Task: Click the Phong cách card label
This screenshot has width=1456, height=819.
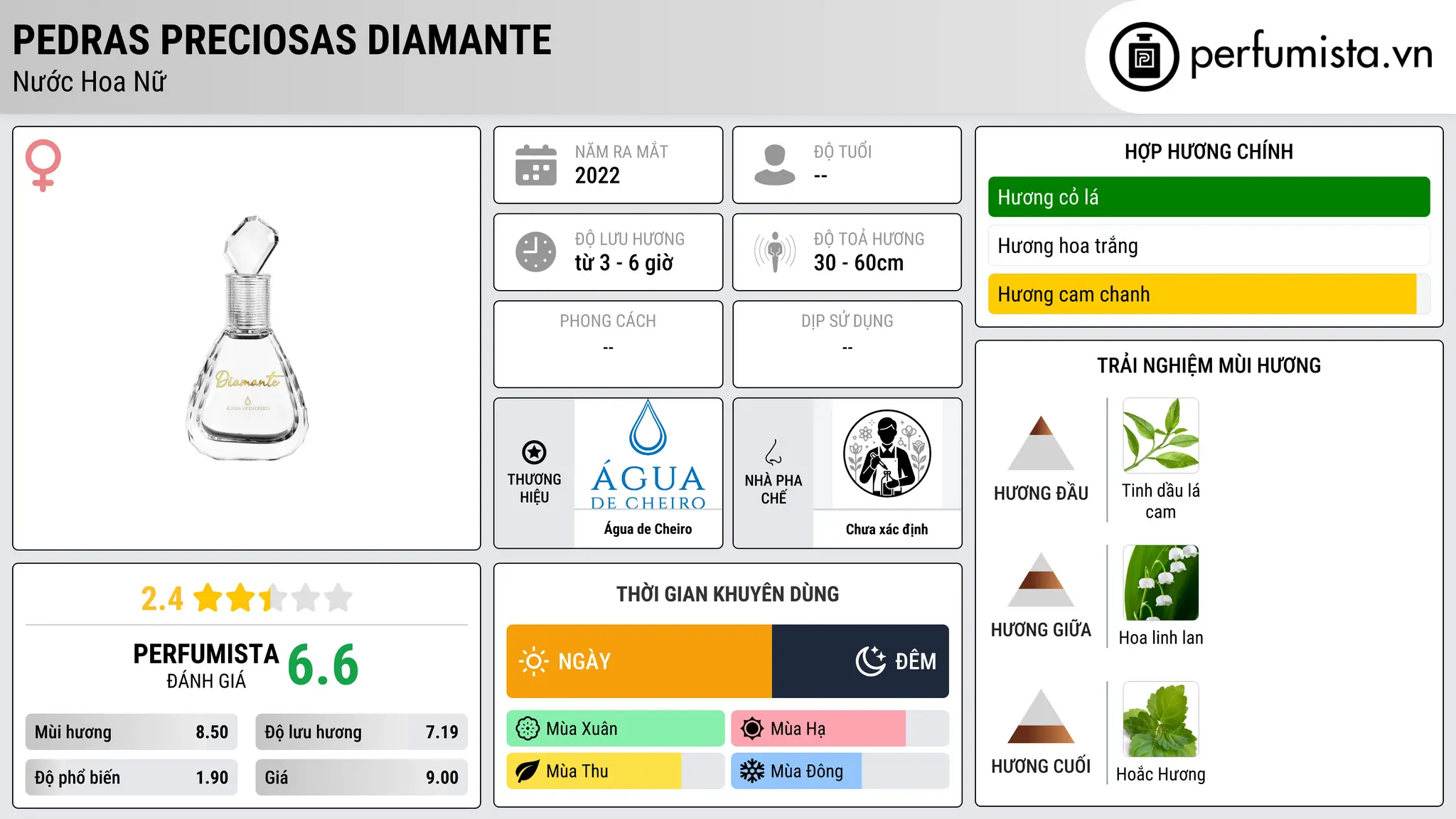Action: pos(608,321)
